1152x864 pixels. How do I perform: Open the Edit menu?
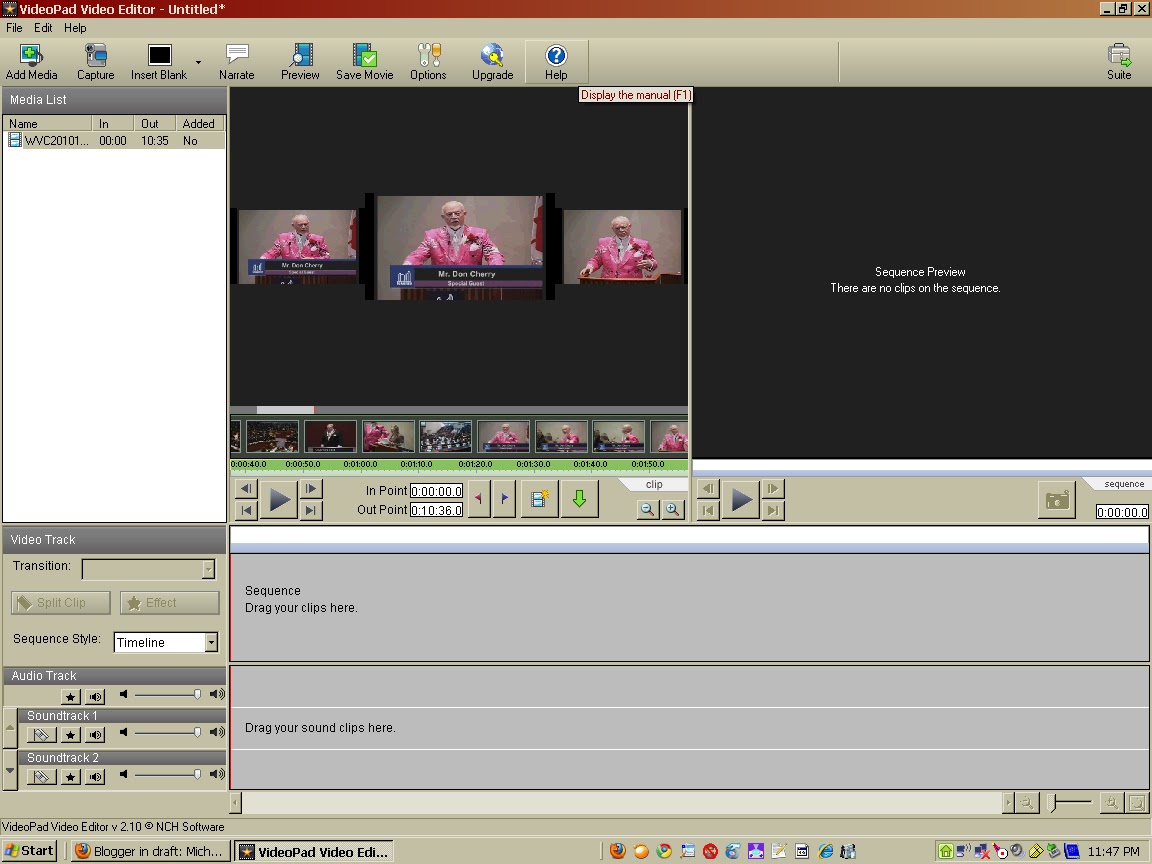[x=42, y=27]
